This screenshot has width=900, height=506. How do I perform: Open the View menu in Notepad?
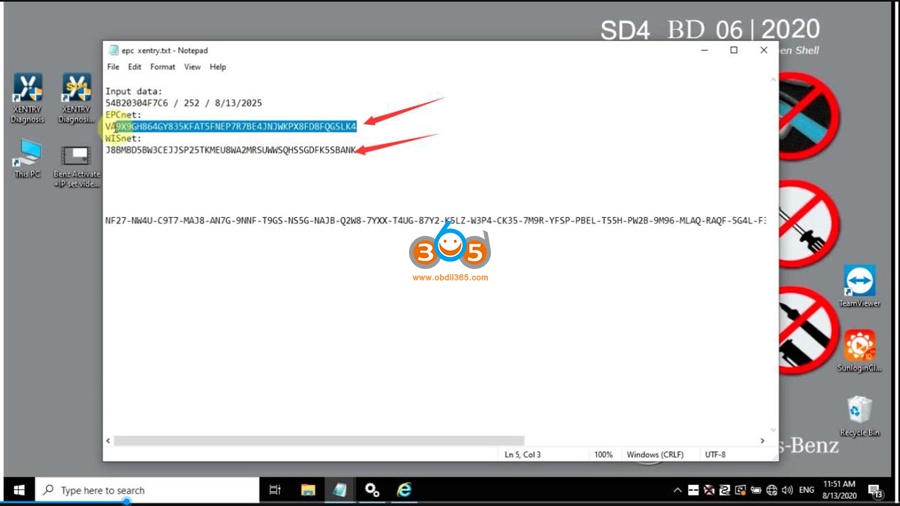192,67
